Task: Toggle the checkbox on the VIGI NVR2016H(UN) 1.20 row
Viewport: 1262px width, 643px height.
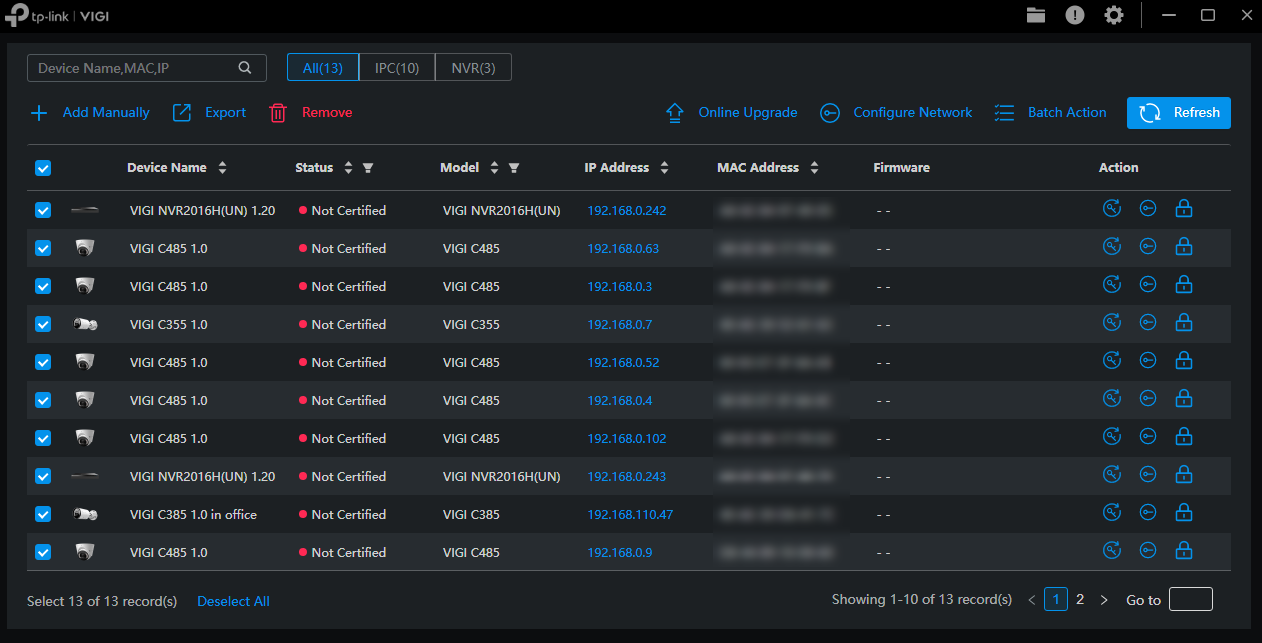Action: [x=43, y=210]
